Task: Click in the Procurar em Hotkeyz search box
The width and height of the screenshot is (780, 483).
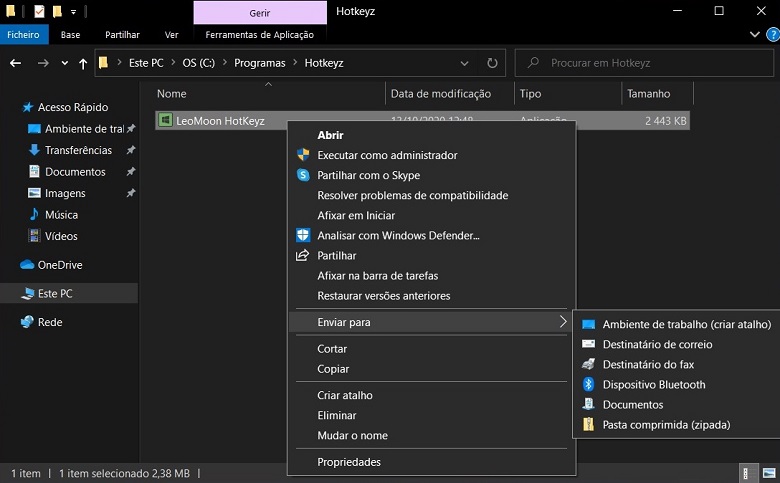Action: (644, 63)
